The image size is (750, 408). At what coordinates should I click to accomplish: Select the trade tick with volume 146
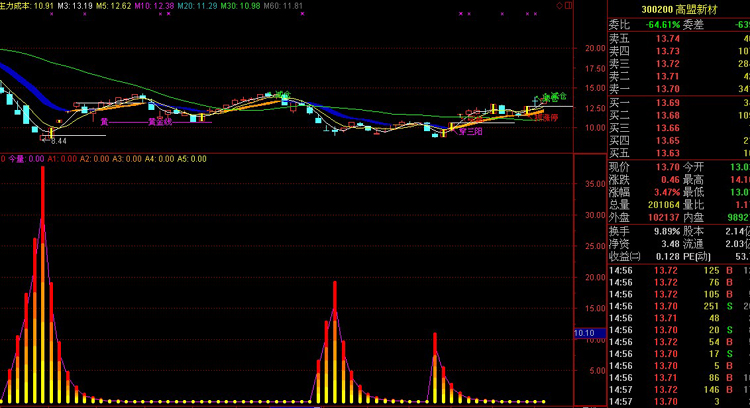679,390
